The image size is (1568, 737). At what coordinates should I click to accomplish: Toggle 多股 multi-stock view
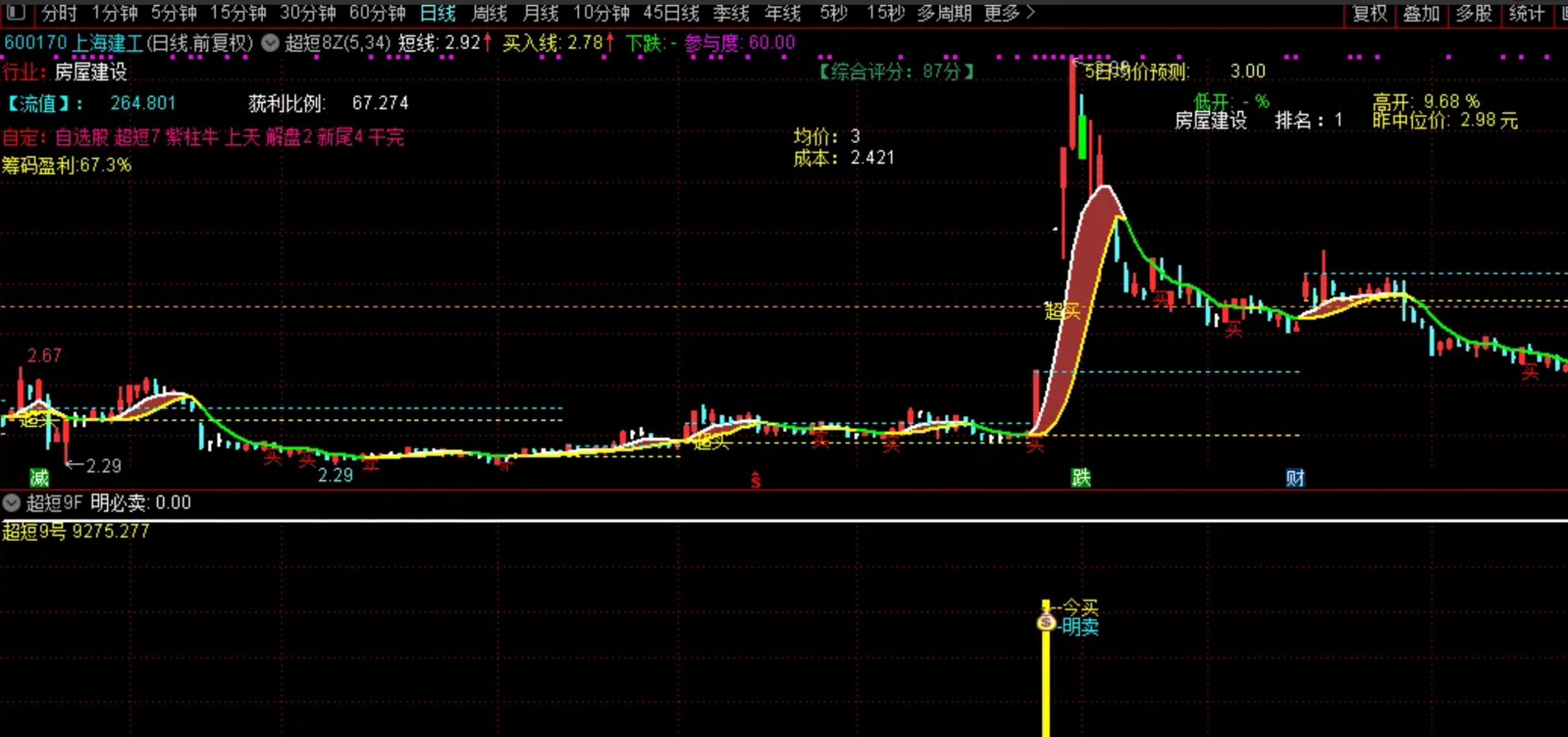[x=1474, y=13]
